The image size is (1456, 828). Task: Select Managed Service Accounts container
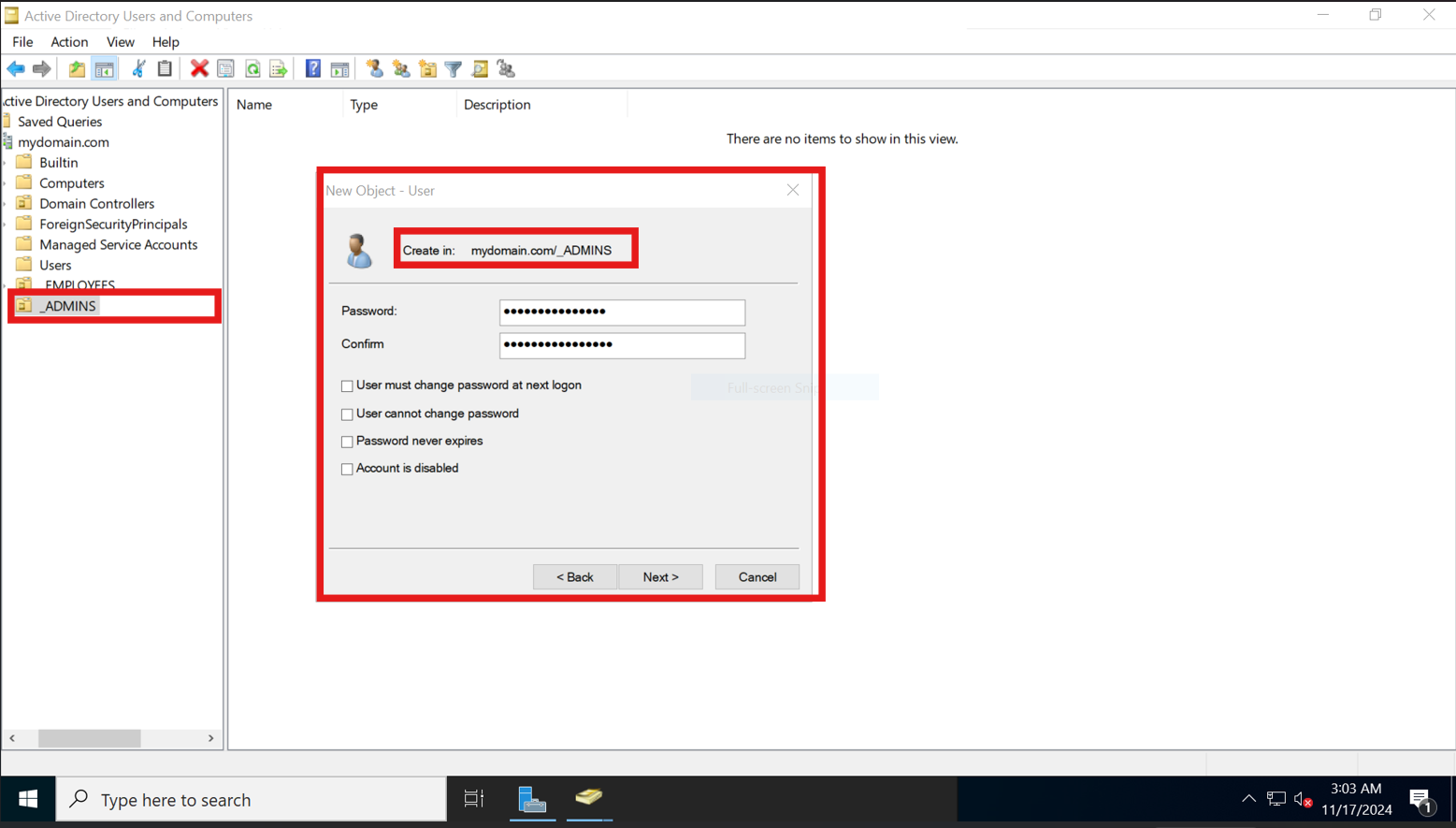point(118,244)
